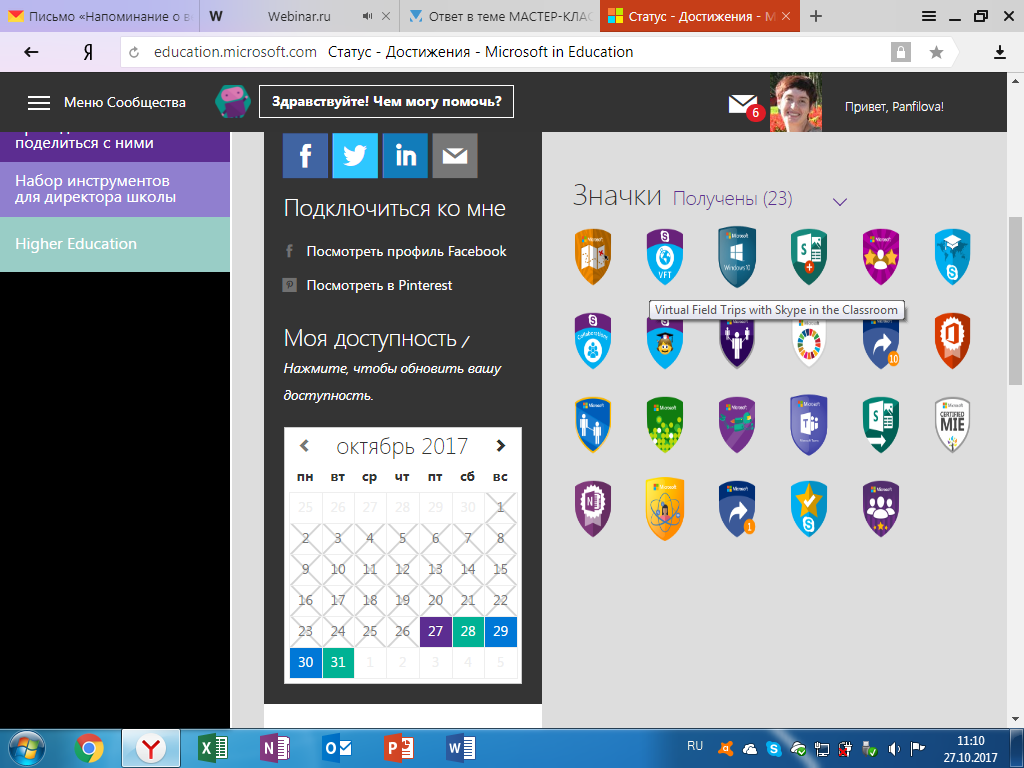
Task: Open browser downloads
Action: click(1000, 52)
